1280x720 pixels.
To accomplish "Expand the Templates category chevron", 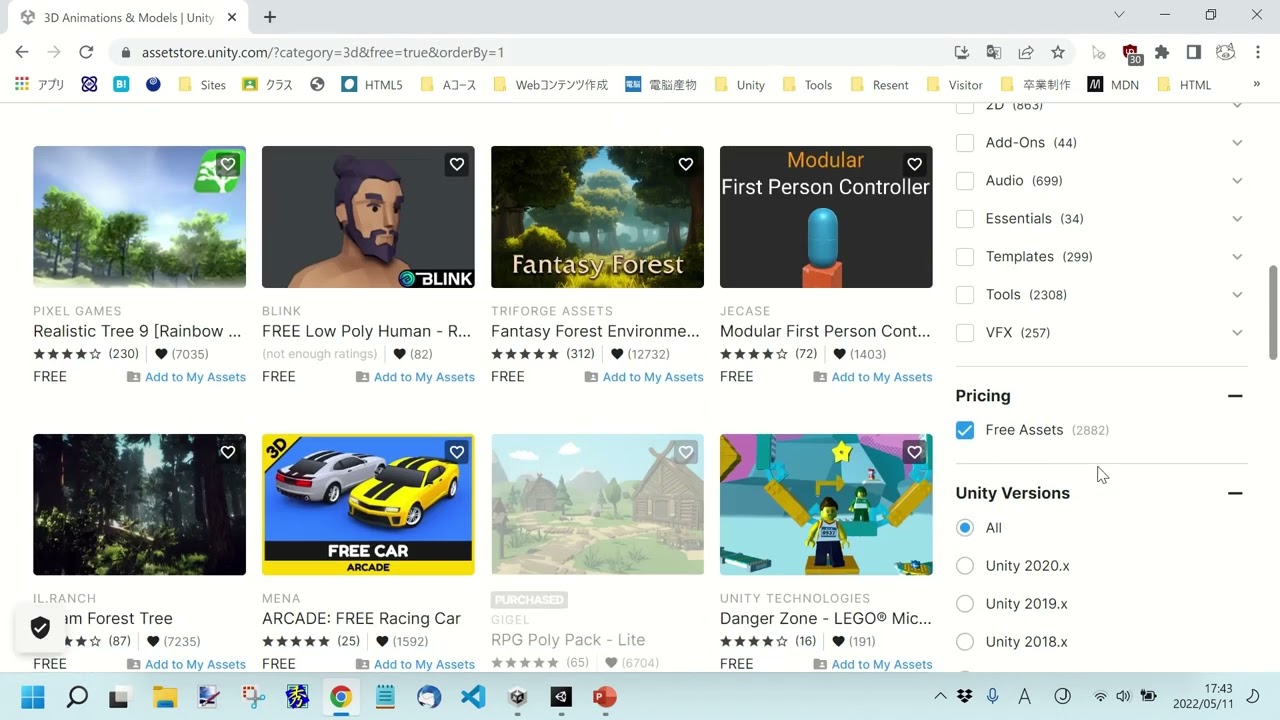I will 1237,257.
